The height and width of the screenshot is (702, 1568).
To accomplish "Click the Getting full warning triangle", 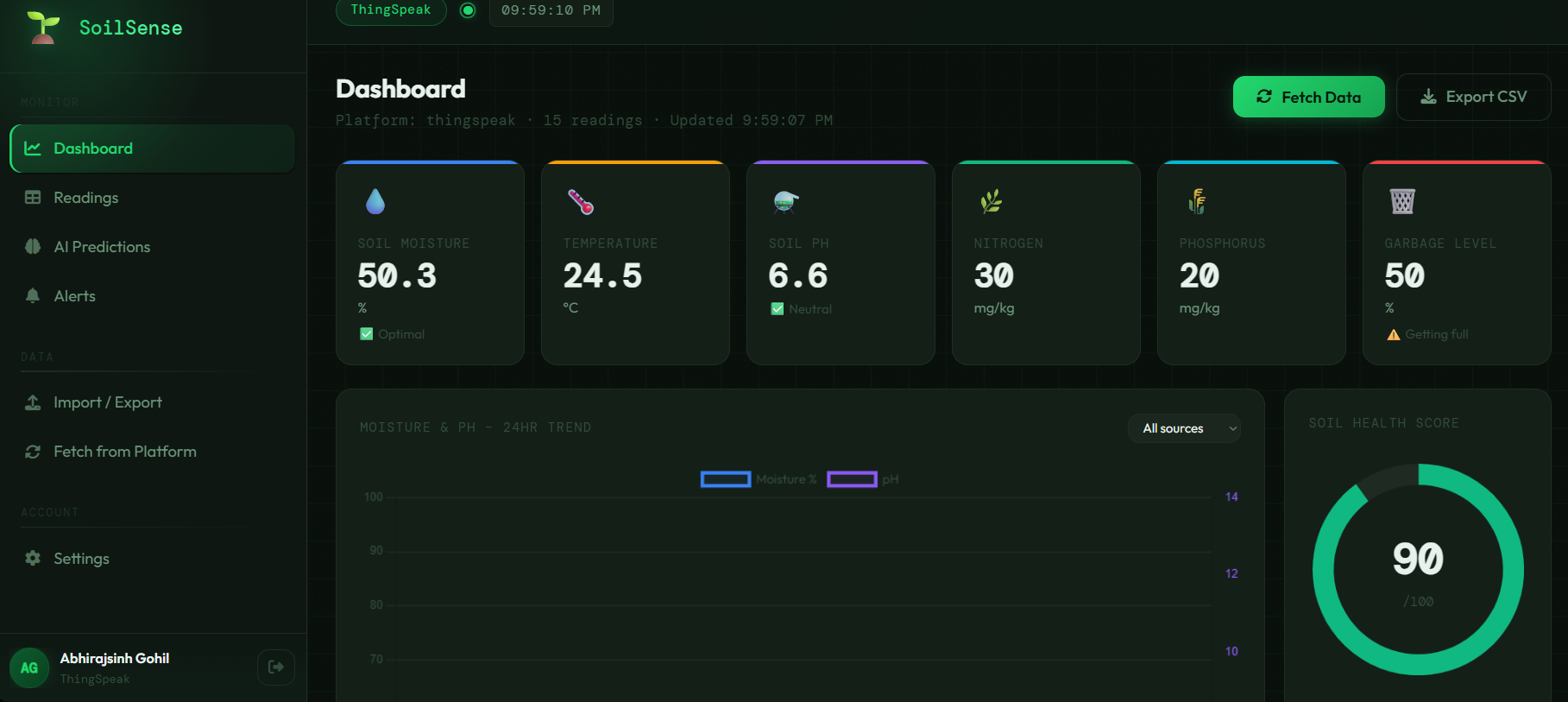I will click(1394, 334).
